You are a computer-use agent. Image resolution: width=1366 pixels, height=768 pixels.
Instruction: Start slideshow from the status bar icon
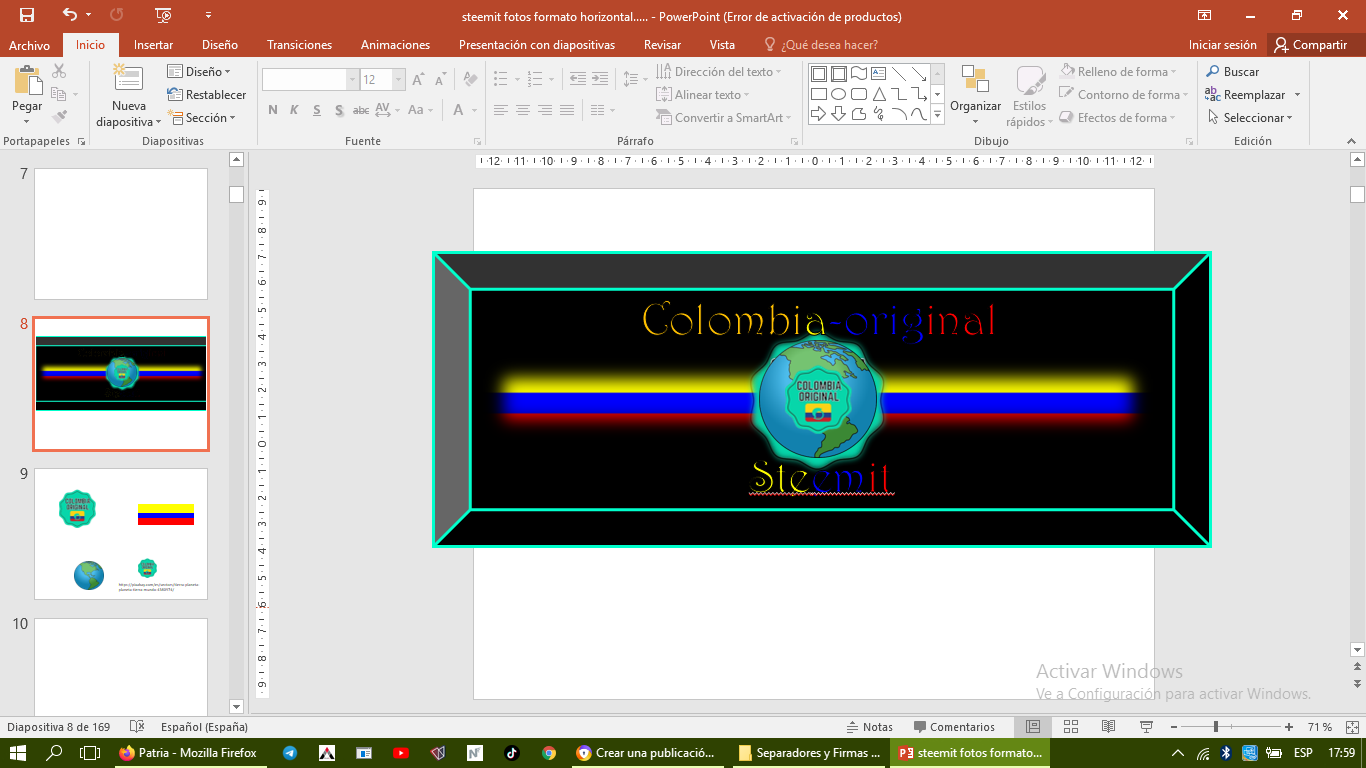tap(1146, 727)
